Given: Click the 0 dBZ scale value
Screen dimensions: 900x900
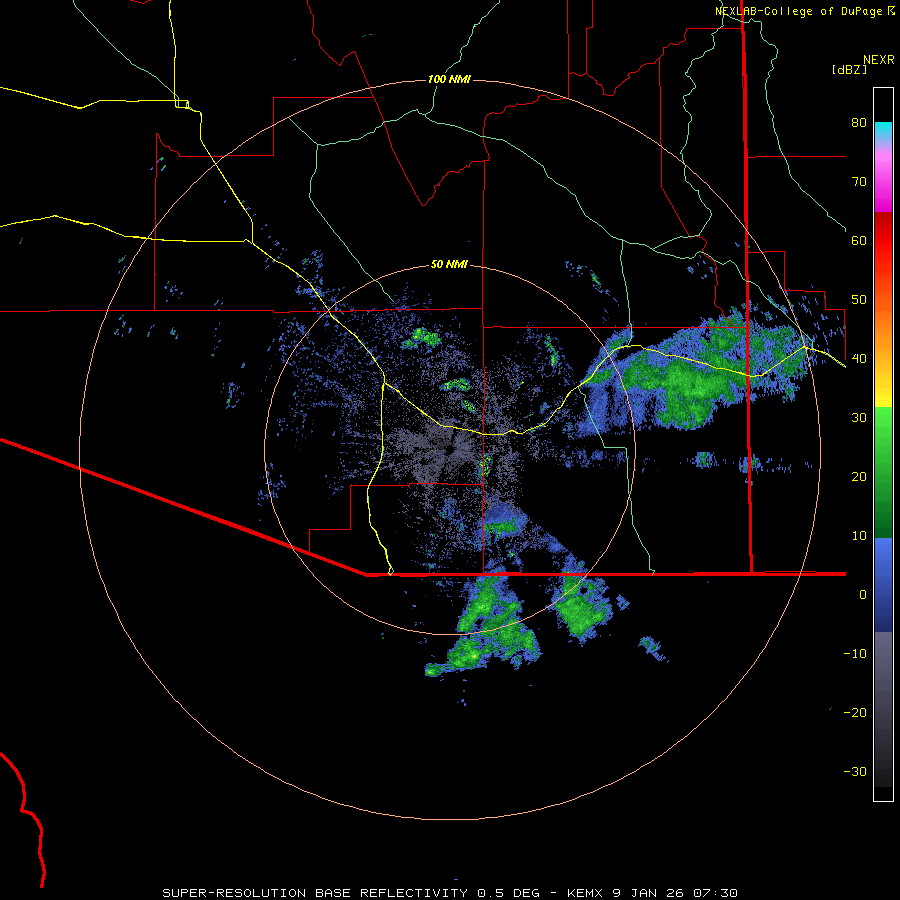Looking at the screenshot, I should coord(863,595).
